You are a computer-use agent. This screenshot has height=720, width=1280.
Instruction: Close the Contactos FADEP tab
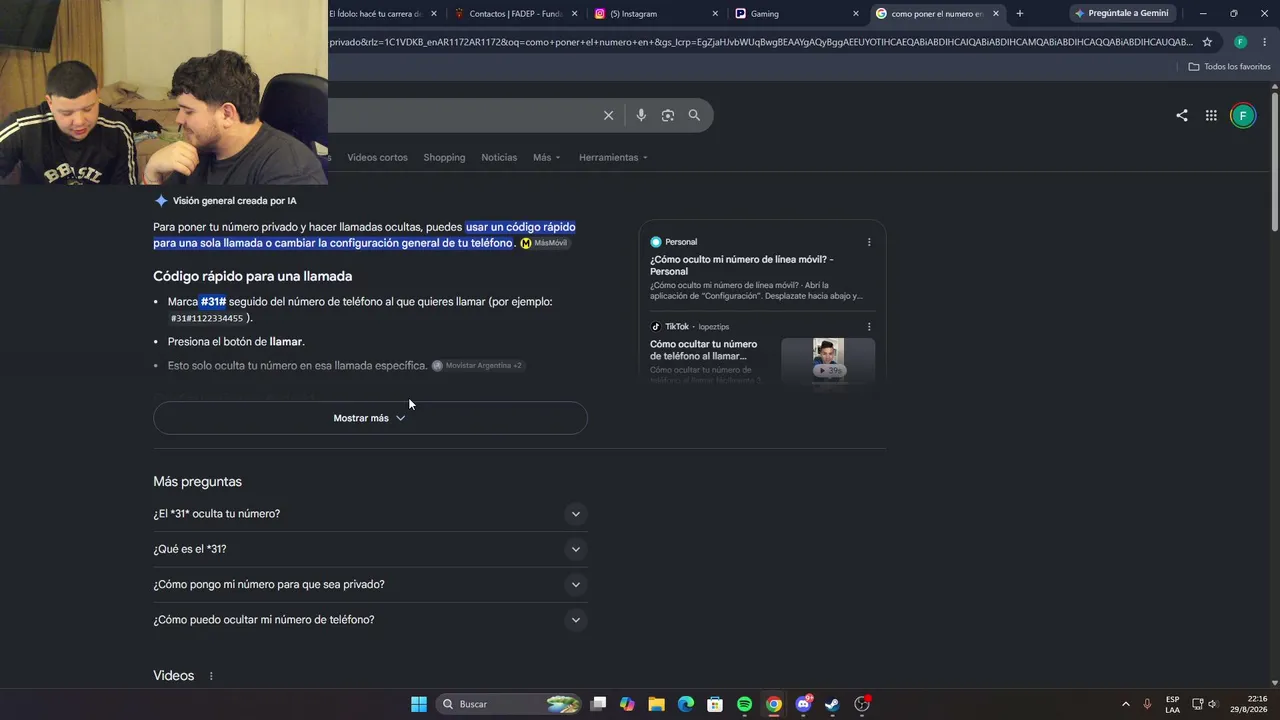[575, 14]
